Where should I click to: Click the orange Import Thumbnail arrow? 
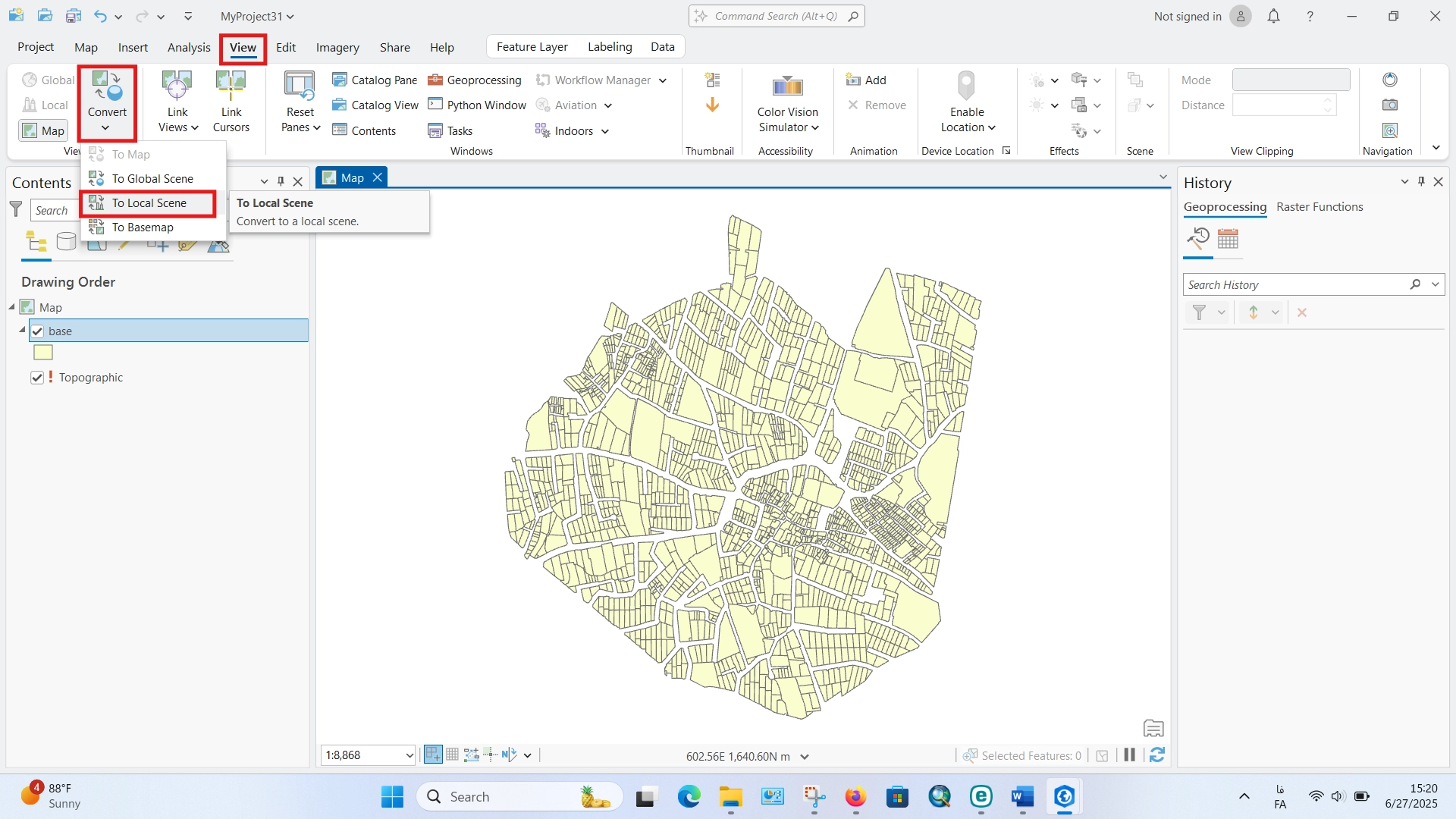[x=712, y=105]
